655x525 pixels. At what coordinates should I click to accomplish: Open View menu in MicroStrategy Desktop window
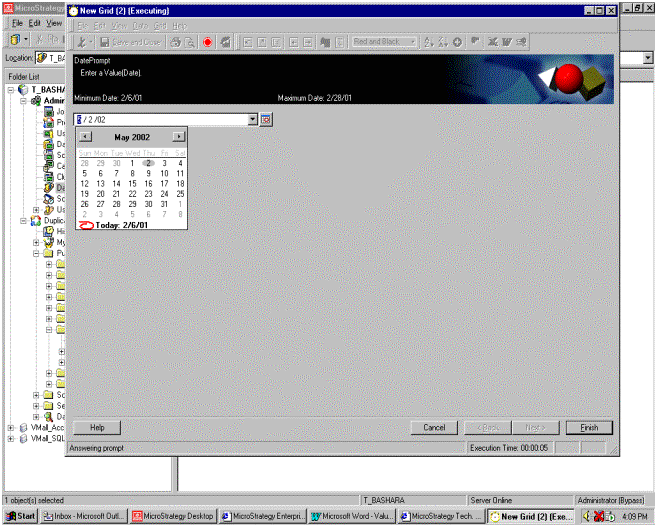[54, 23]
